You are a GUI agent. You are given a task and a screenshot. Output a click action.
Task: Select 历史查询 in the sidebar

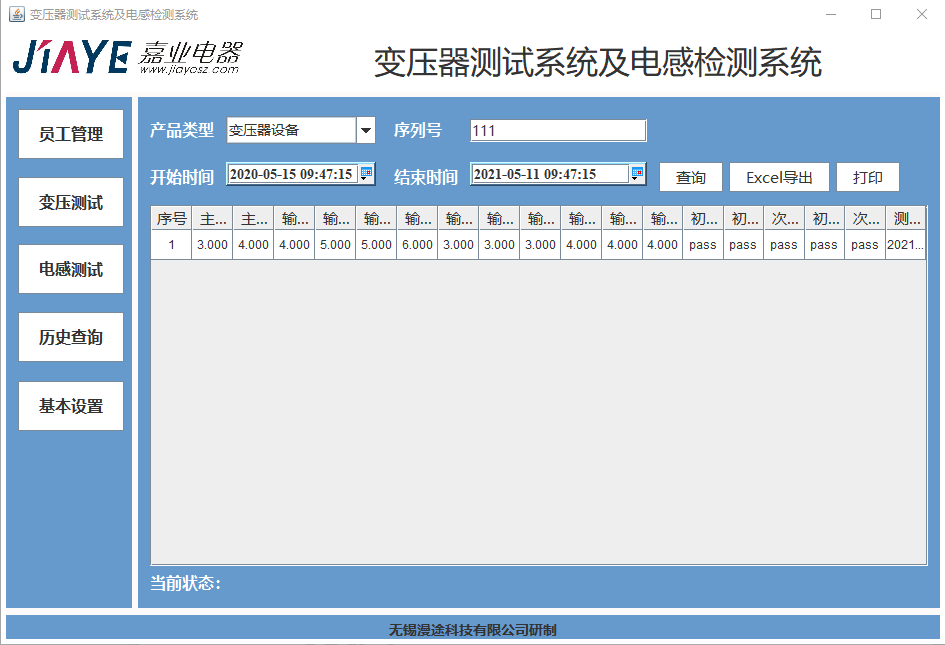(71, 338)
